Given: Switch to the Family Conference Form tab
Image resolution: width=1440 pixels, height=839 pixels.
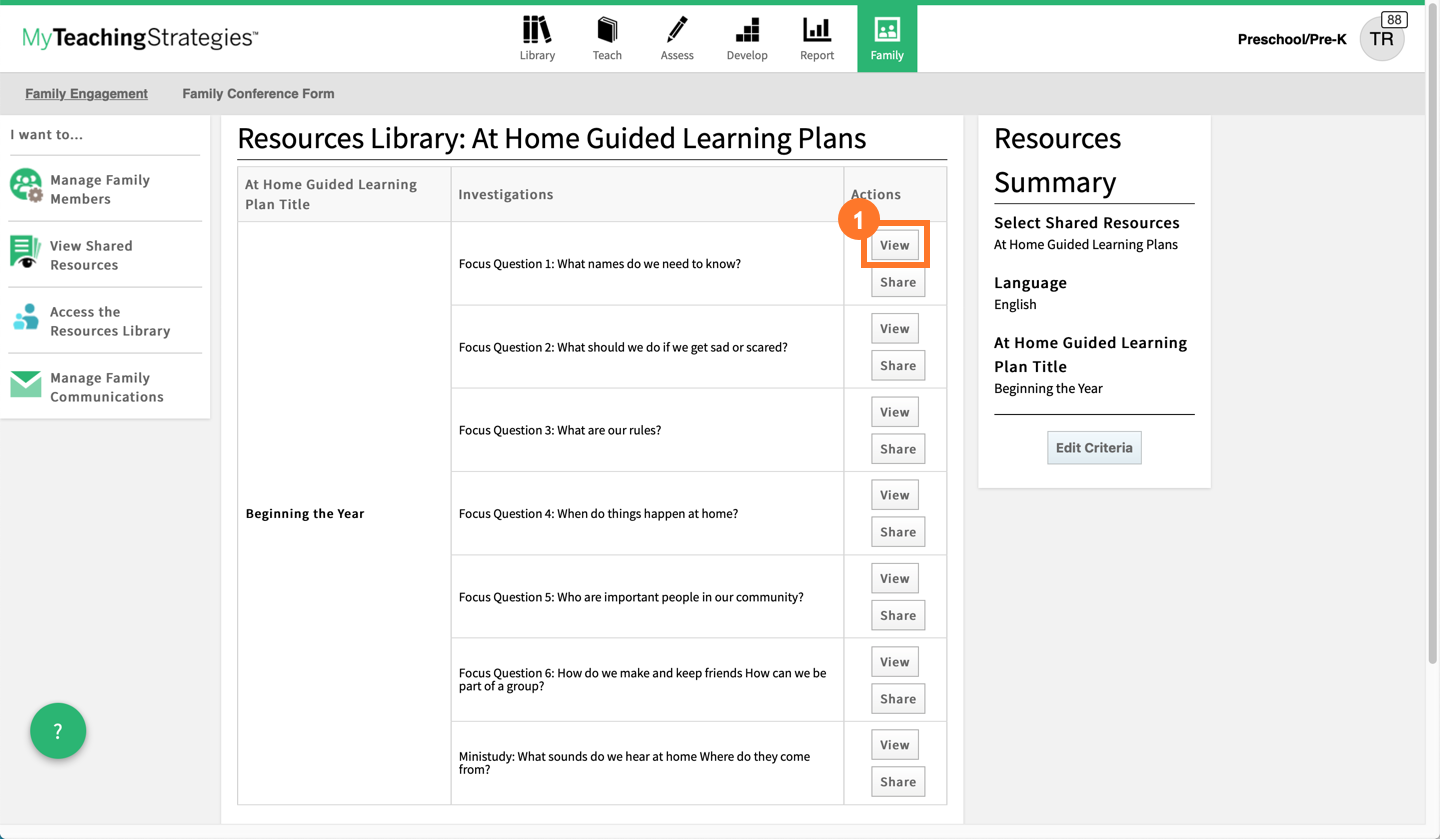Looking at the screenshot, I should pos(257,92).
